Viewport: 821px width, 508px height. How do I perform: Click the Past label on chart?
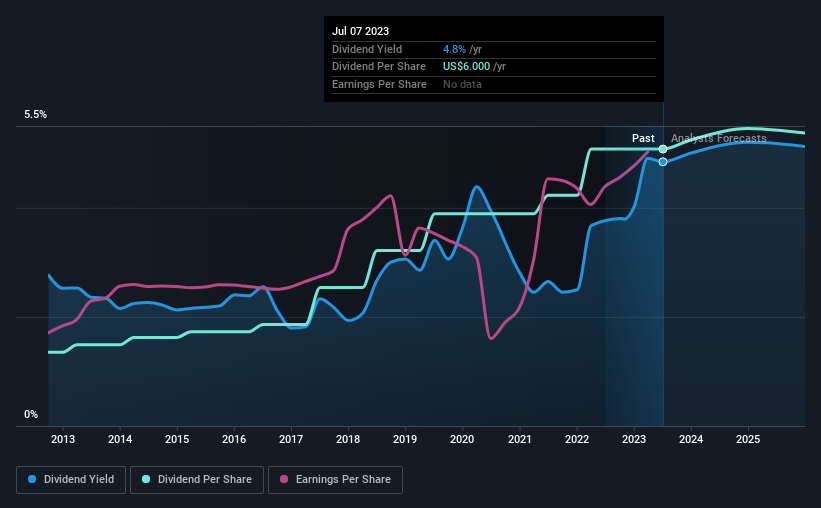tap(643, 138)
